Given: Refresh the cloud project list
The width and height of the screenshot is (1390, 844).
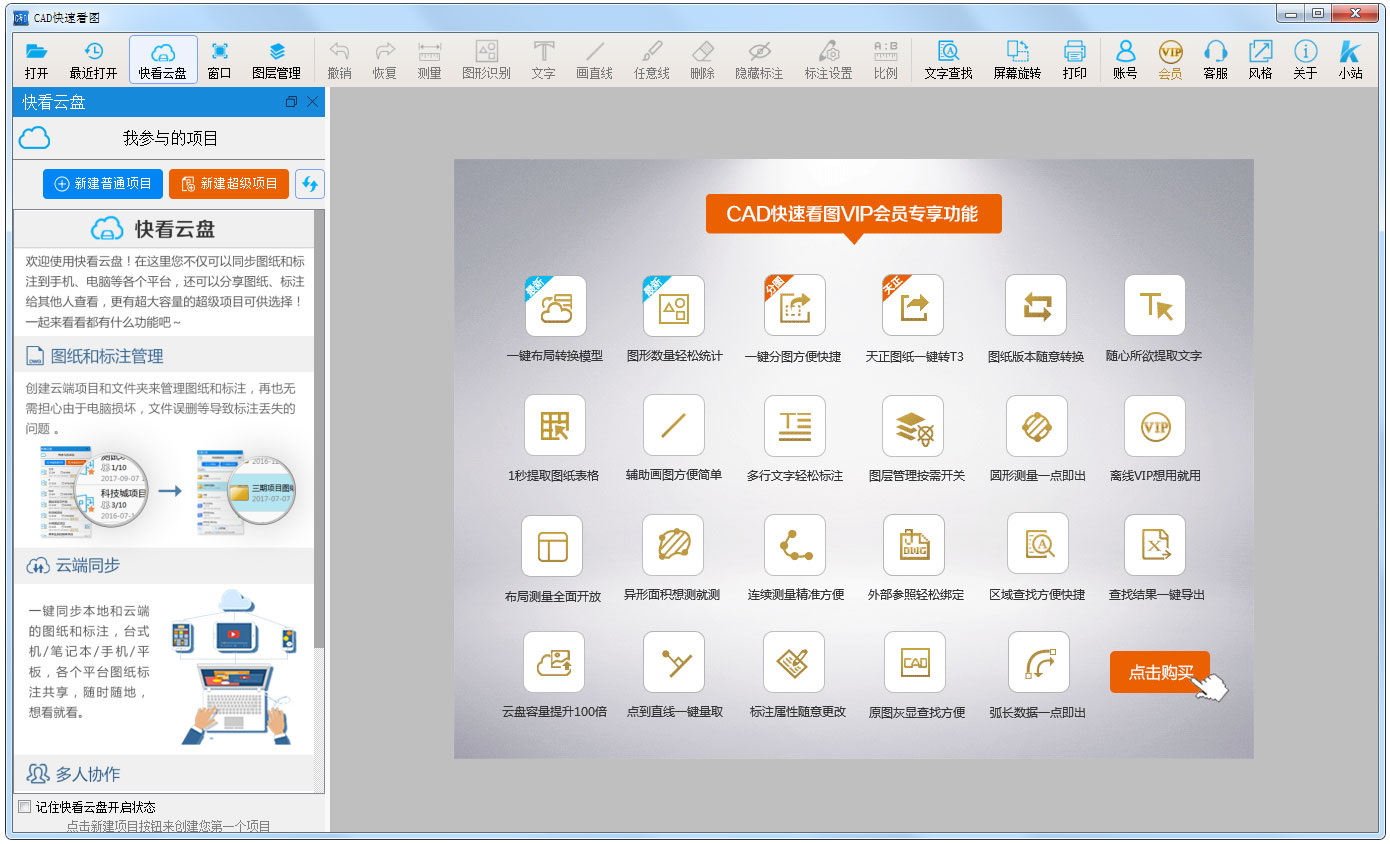Looking at the screenshot, I should click(x=310, y=184).
